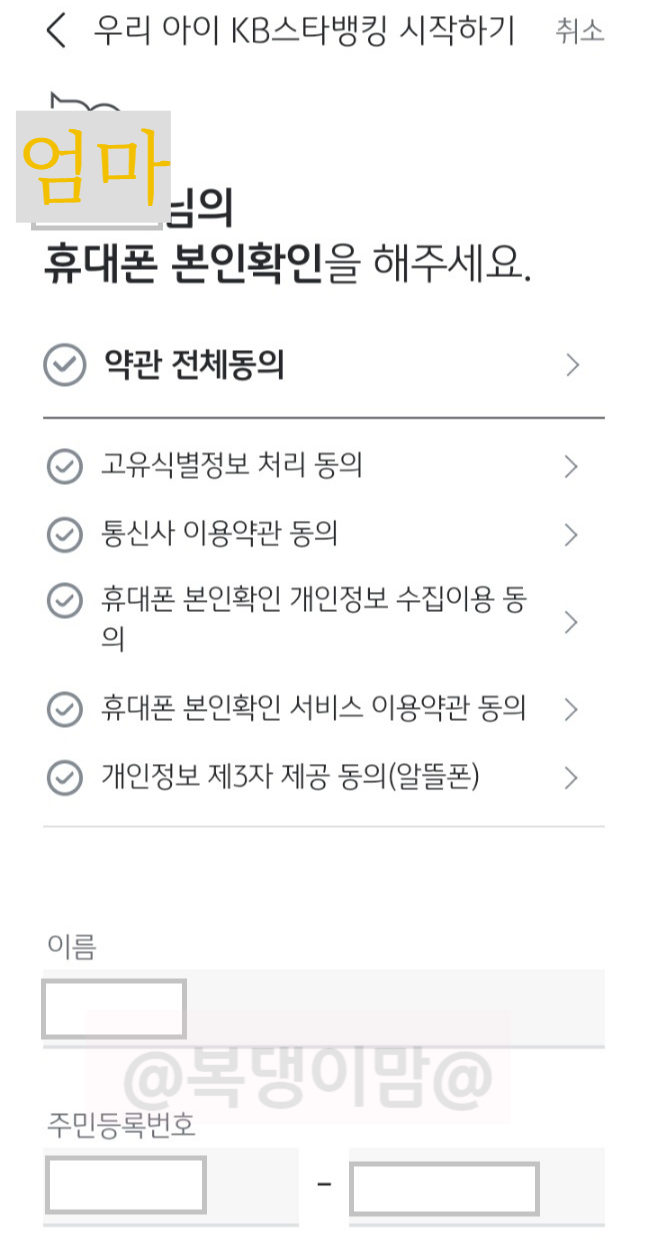Expand the 휴대폰 본인확인 개인정보 수집이용 동의 chevron
This screenshot has width=648, height=1251.
pos(572,620)
